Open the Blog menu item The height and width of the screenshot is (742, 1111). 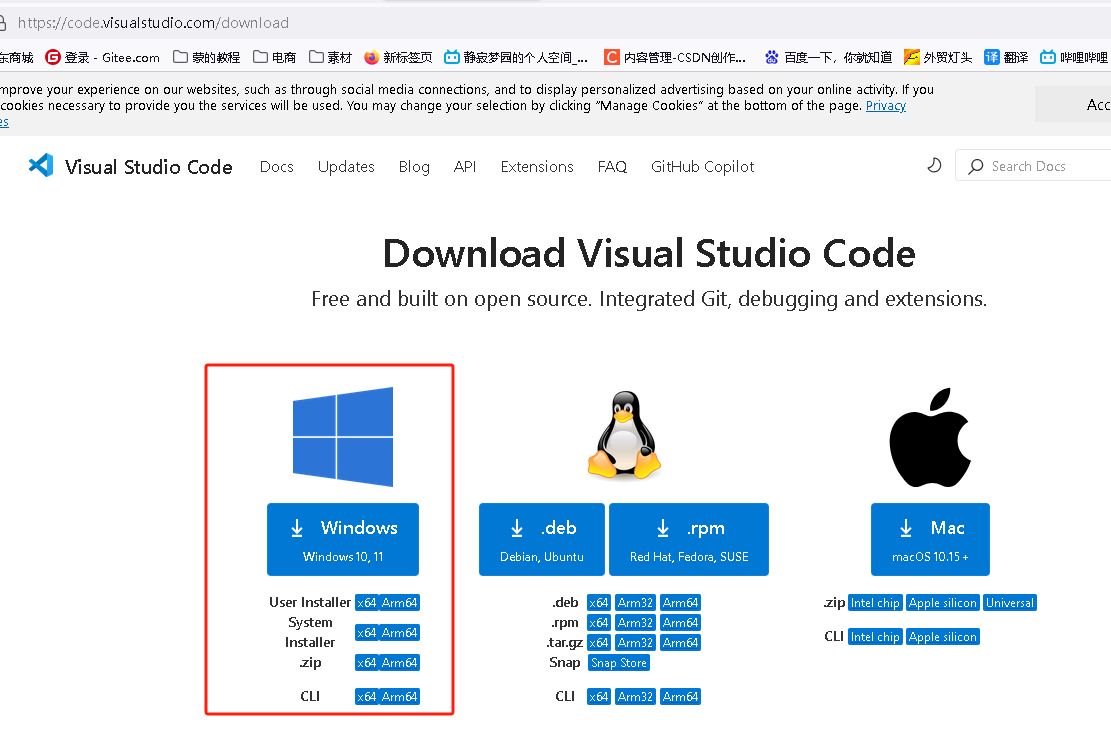(x=414, y=167)
